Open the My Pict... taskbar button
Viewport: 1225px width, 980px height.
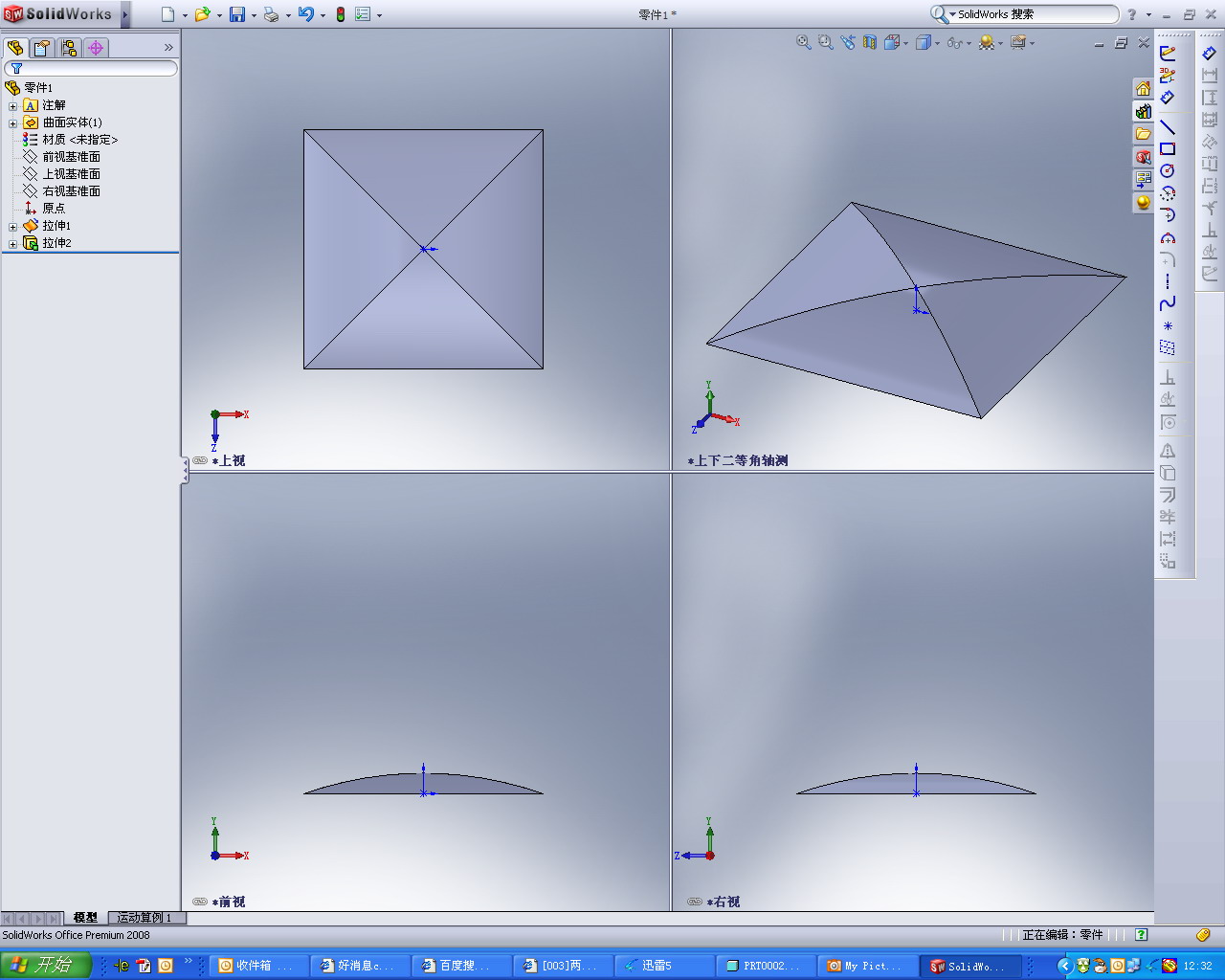869,966
